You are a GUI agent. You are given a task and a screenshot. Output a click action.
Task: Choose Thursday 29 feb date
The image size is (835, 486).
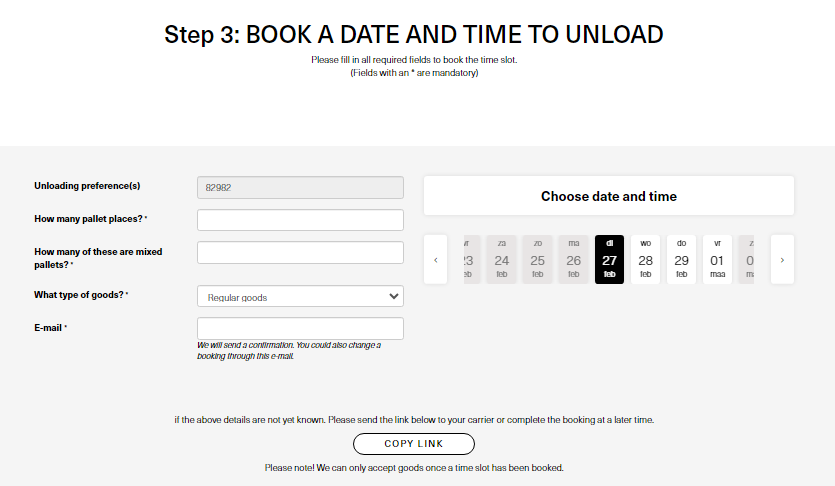681,260
